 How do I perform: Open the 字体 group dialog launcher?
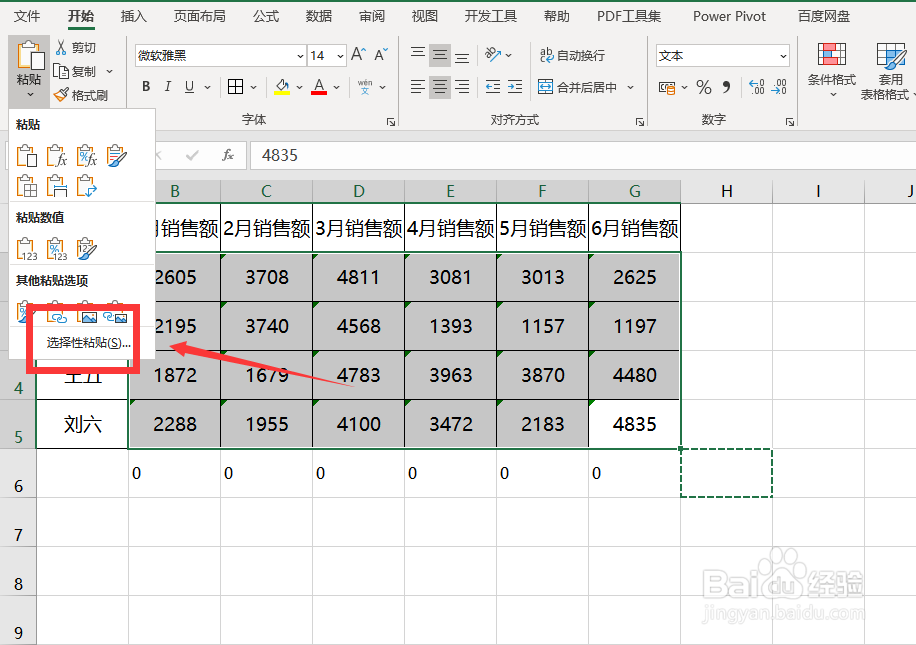point(391,122)
